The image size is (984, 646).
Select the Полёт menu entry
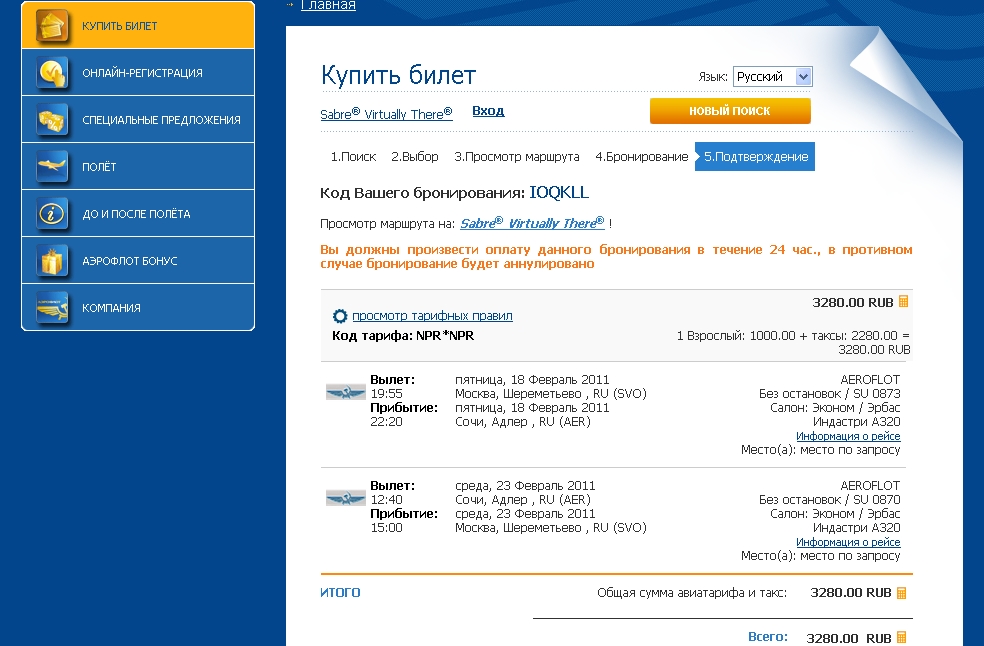pos(138,166)
